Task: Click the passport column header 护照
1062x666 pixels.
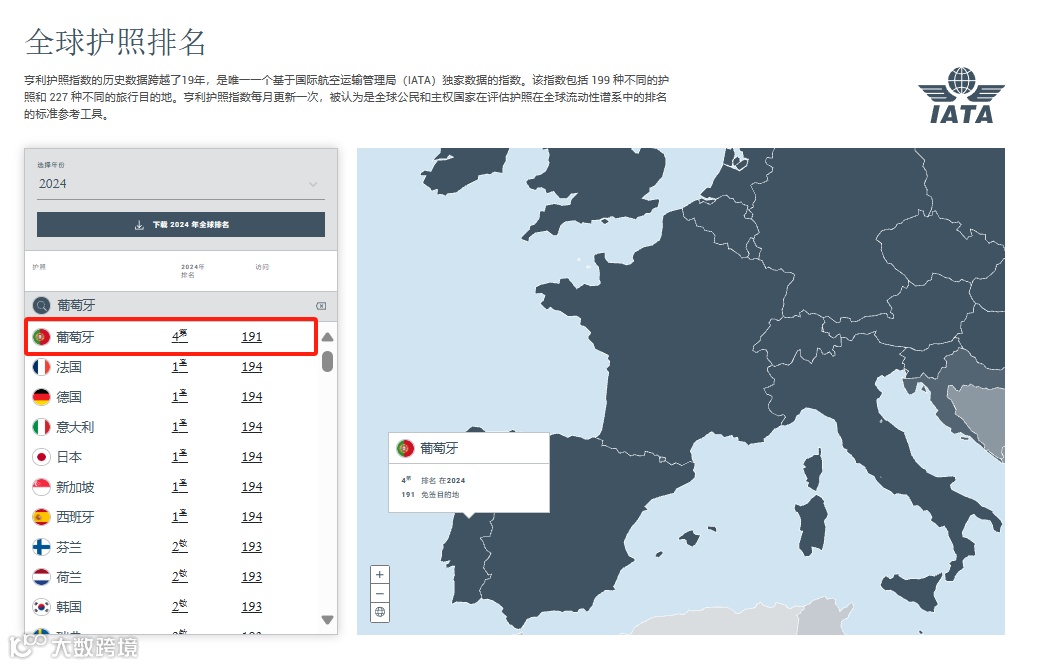Action: [39, 267]
